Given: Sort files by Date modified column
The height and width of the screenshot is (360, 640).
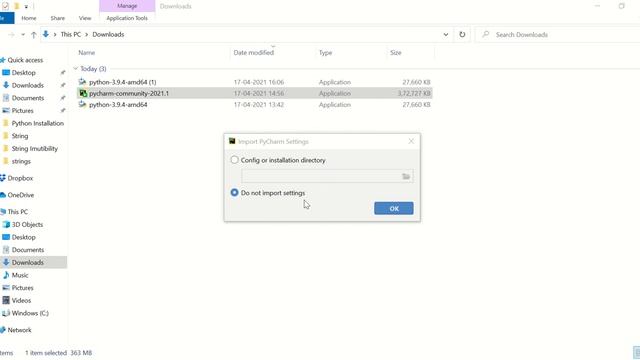Looking at the screenshot, I should pyautogui.click(x=253, y=53).
